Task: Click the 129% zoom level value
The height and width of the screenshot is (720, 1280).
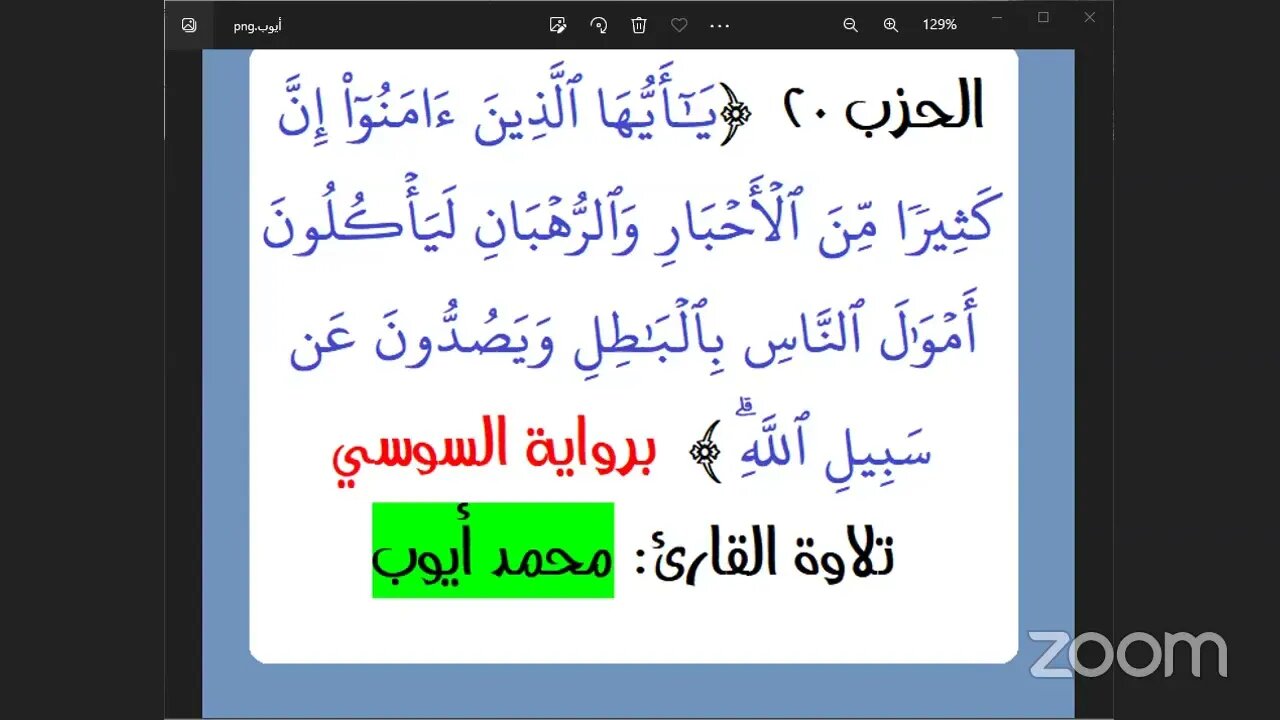Action: (940, 25)
